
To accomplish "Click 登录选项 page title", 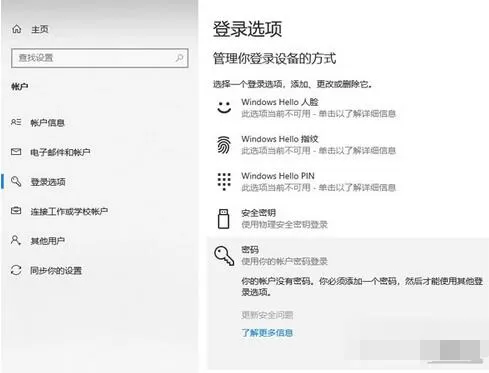I will [x=247, y=29].
